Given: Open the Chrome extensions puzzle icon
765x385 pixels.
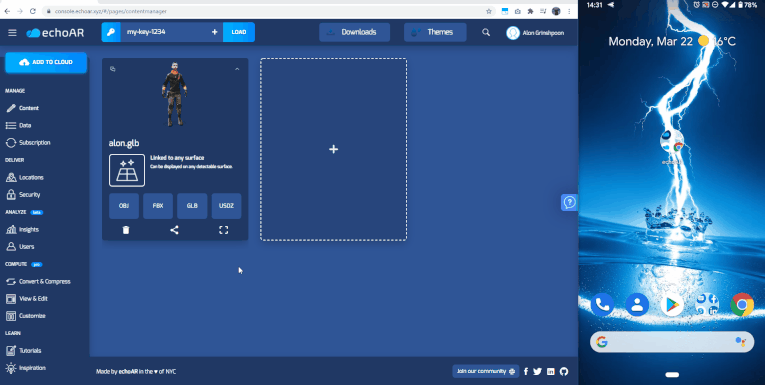Looking at the screenshot, I should click(530, 11).
